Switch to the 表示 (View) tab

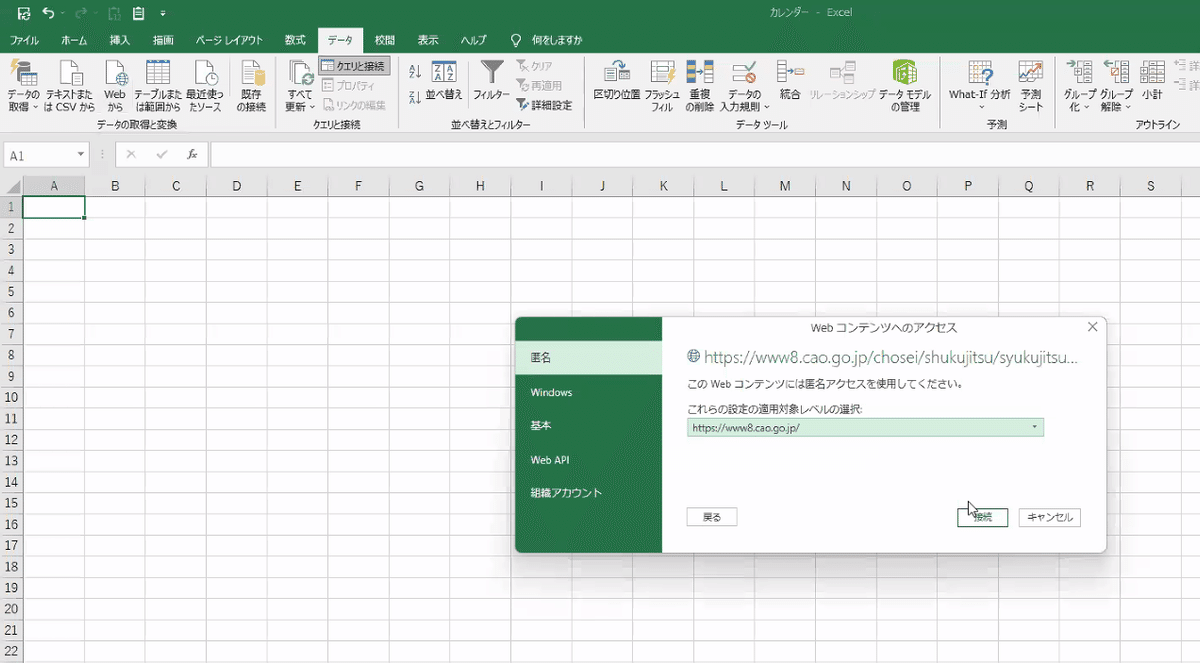click(428, 40)
